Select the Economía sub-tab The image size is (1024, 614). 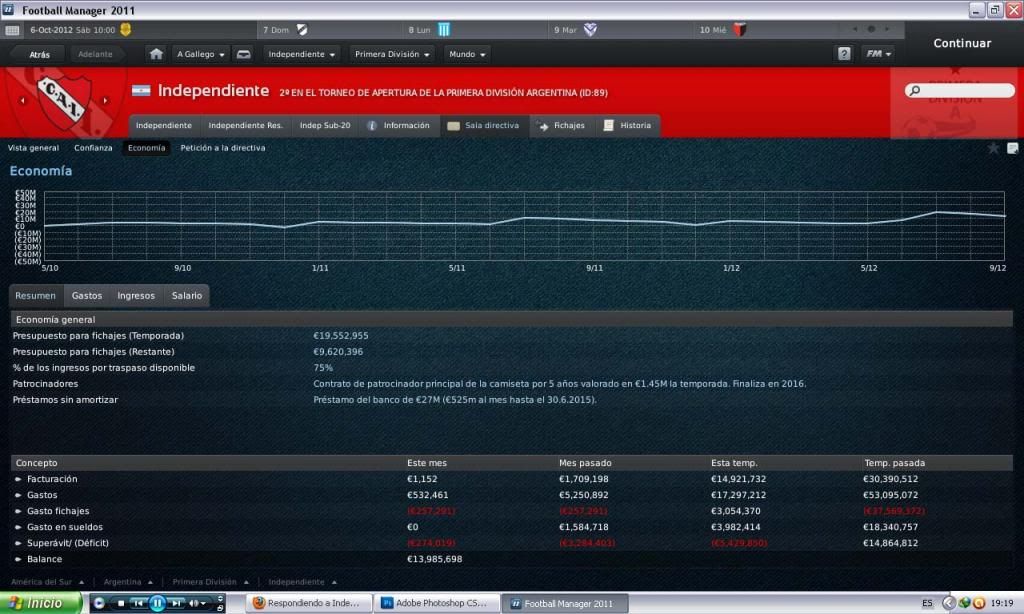click(147, 148)
